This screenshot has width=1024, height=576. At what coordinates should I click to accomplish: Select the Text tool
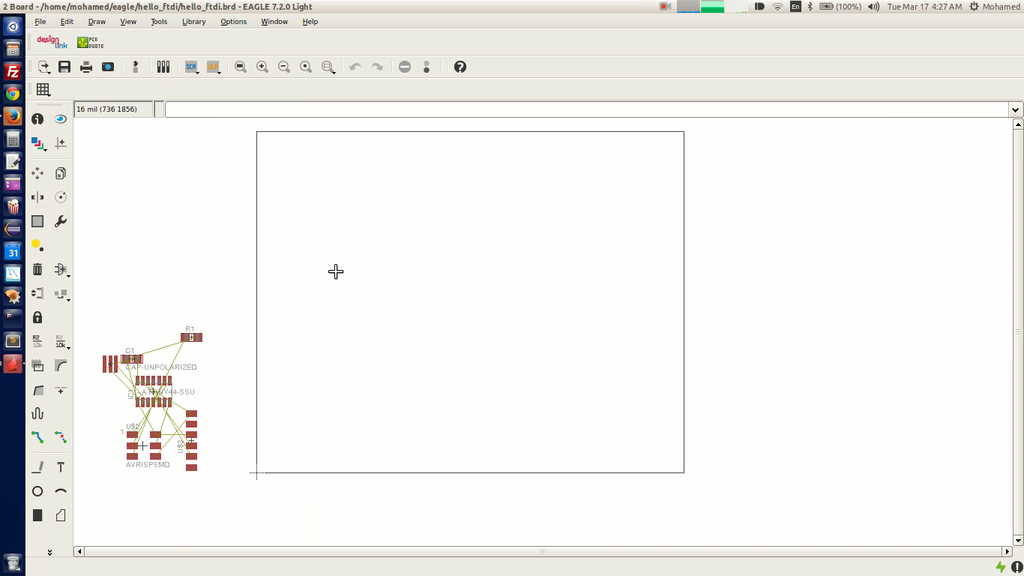click(x=61, y=467)
